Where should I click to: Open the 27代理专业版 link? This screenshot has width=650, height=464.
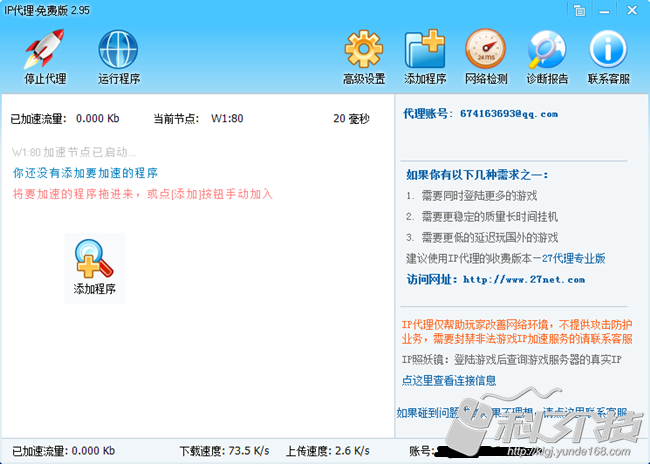[x=574, y=258]
